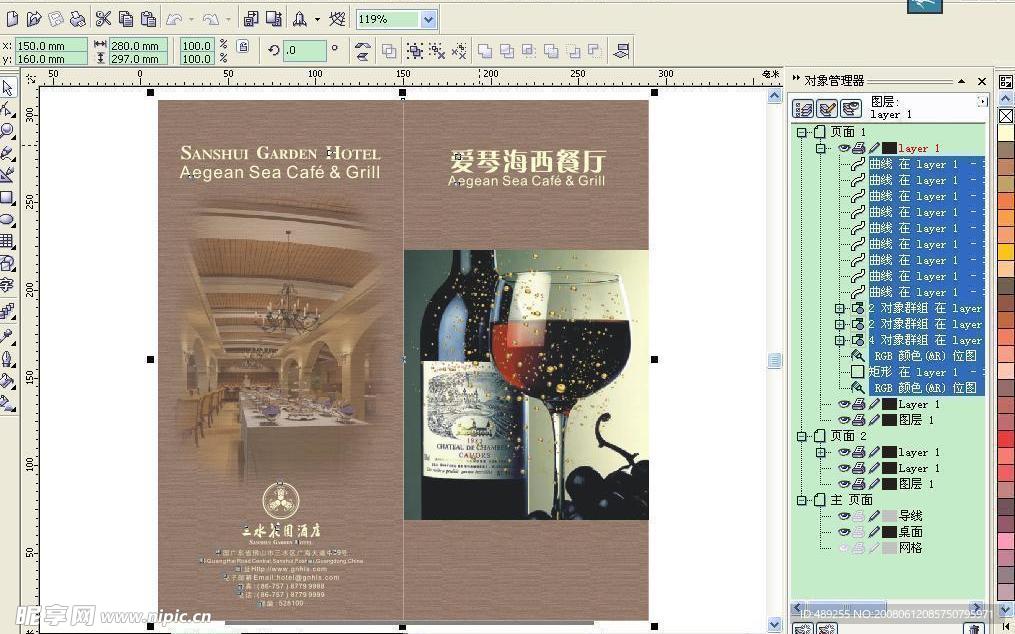The width and height of the screenshot is (1015, 634).
Task: Weld the selected objects
Action: [x=485, y=51]
